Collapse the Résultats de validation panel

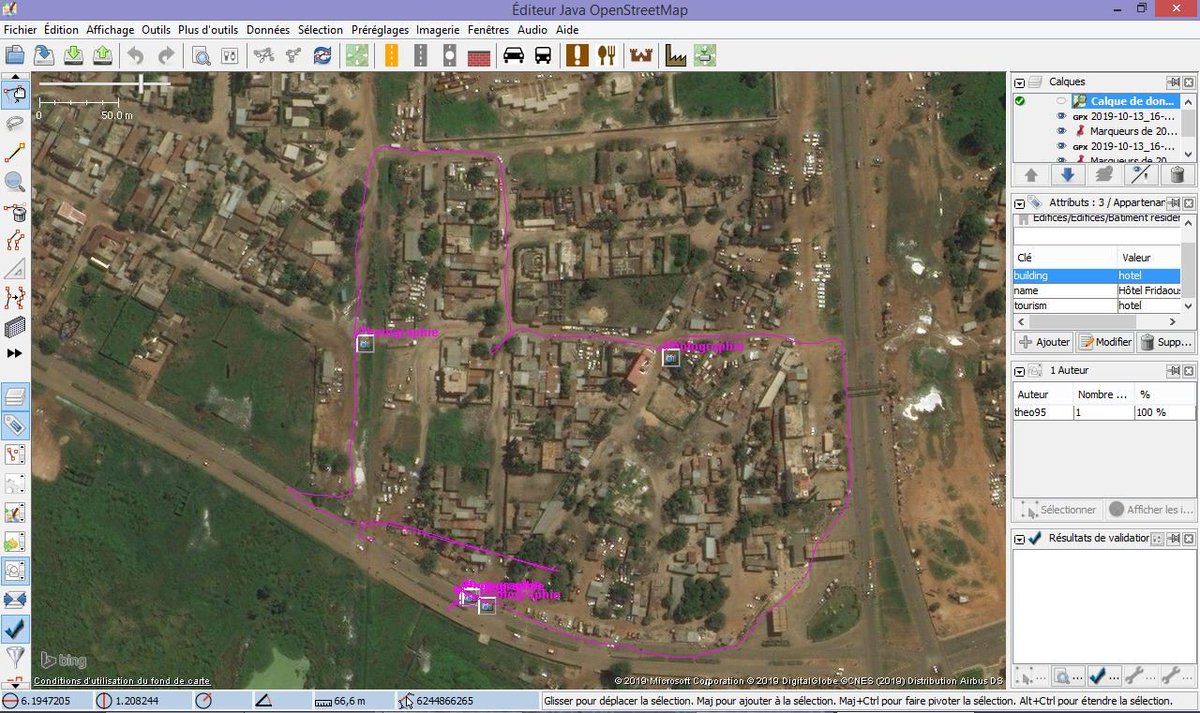pos(1019,539)
